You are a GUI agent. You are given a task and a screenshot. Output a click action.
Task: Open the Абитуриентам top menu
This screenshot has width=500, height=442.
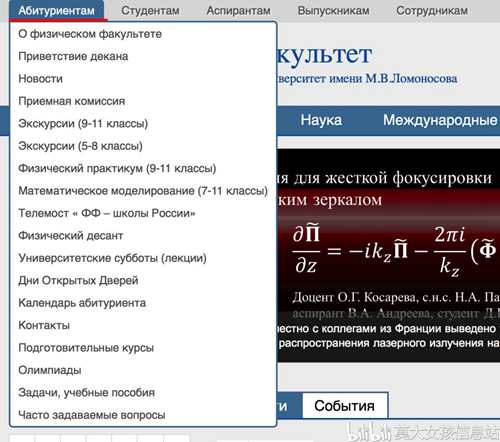click(x=56, y=11)
